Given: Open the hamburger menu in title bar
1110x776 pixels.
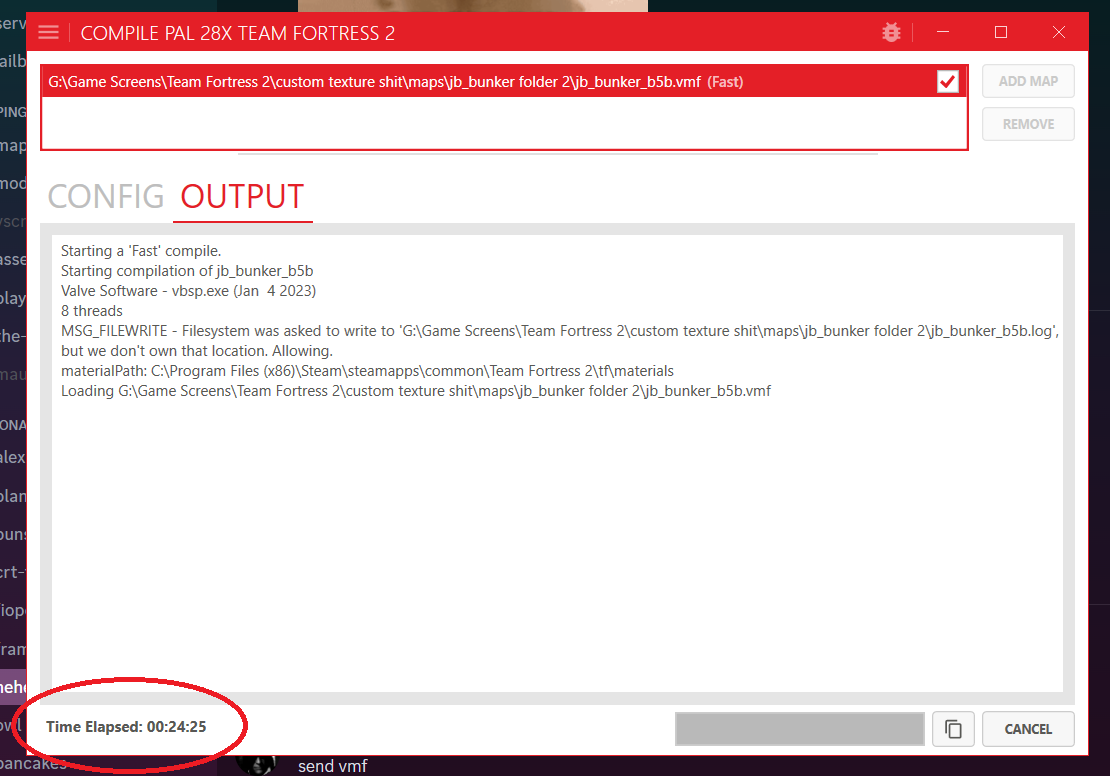Looking at the screenshot, I should (48, 33).
